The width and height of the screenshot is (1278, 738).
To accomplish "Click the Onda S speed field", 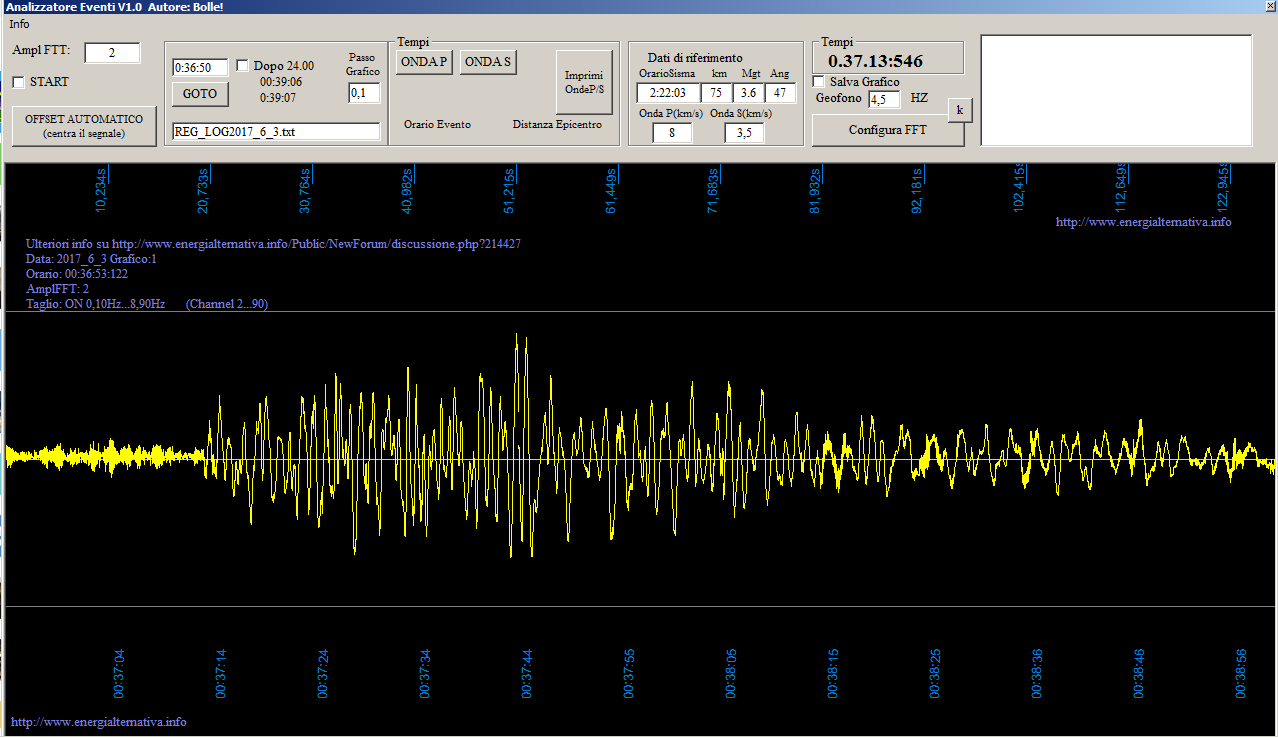I will [x=744, y=133].
